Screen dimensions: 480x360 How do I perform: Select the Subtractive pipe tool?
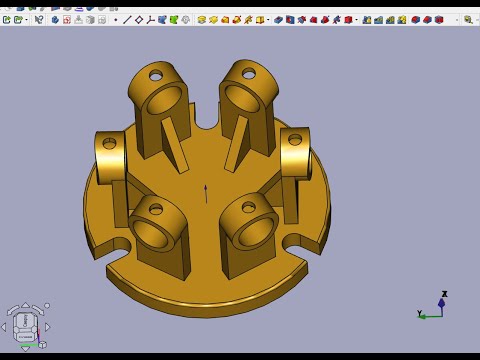(325, 20)
